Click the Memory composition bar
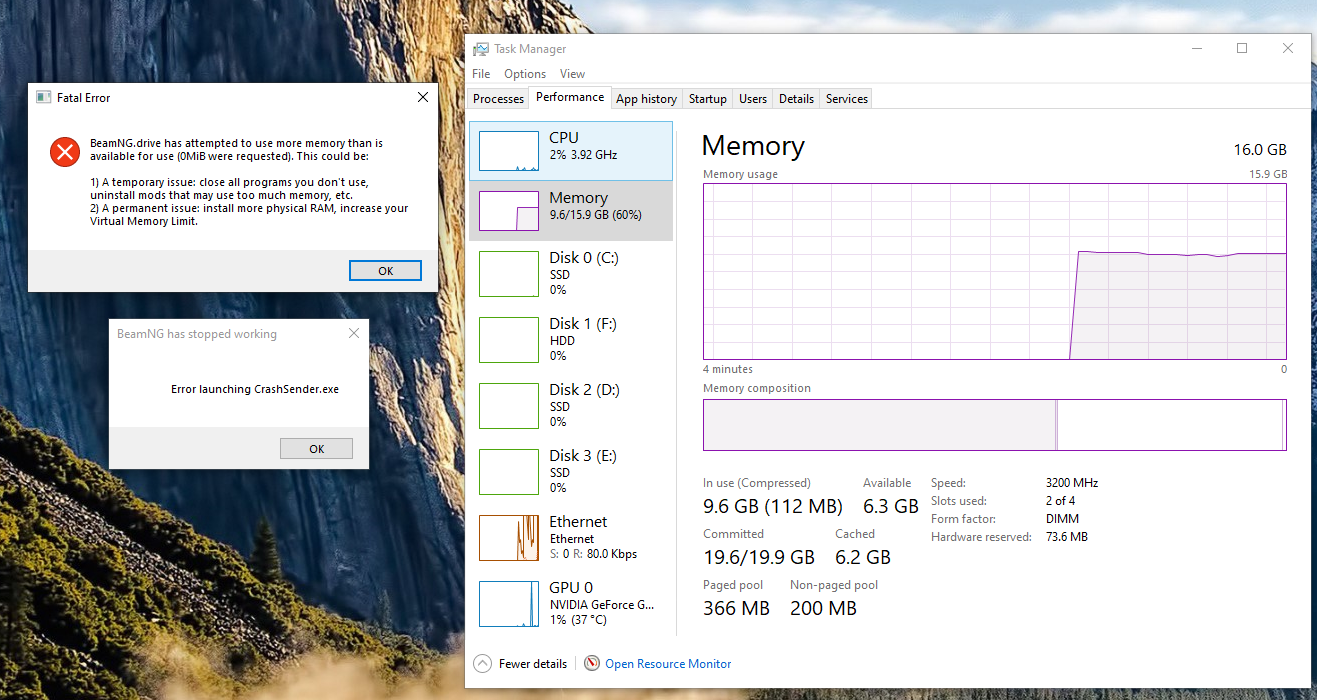Image resolution: width=1317 pixels, height=700 pixels. (995, 425)
